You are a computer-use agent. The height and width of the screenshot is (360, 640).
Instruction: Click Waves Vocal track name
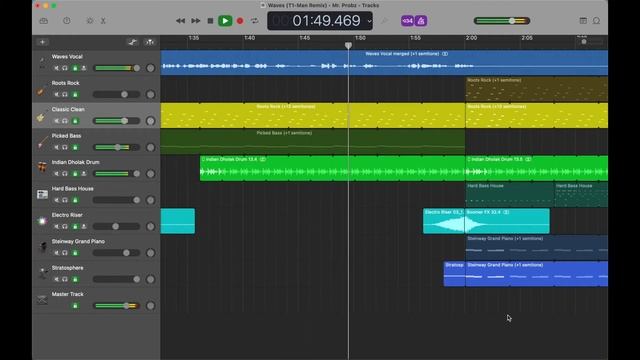pos(67,57)
